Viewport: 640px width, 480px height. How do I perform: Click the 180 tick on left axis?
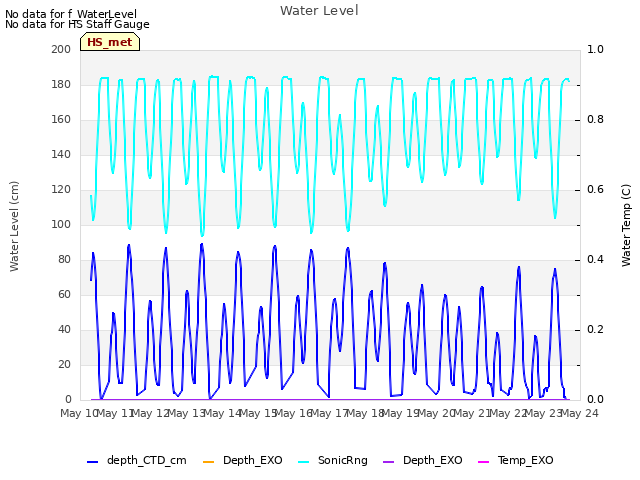pos(61,84)
